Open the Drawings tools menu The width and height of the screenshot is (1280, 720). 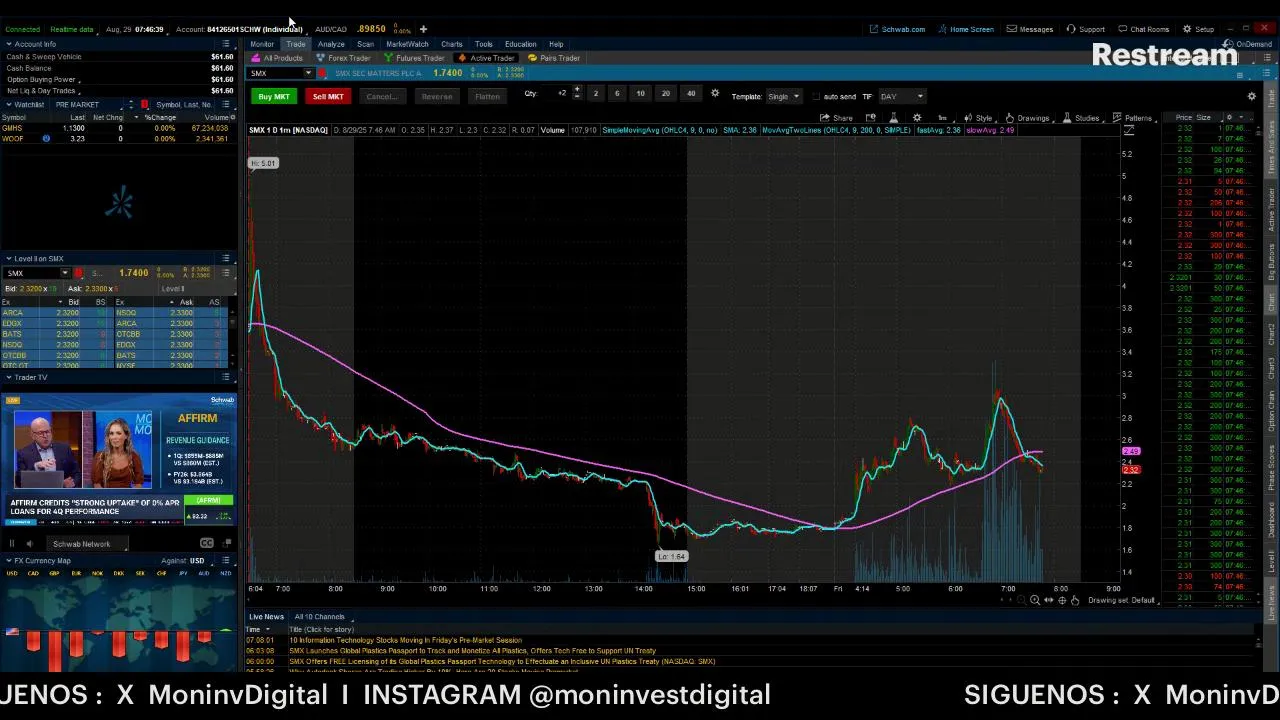1027,118
